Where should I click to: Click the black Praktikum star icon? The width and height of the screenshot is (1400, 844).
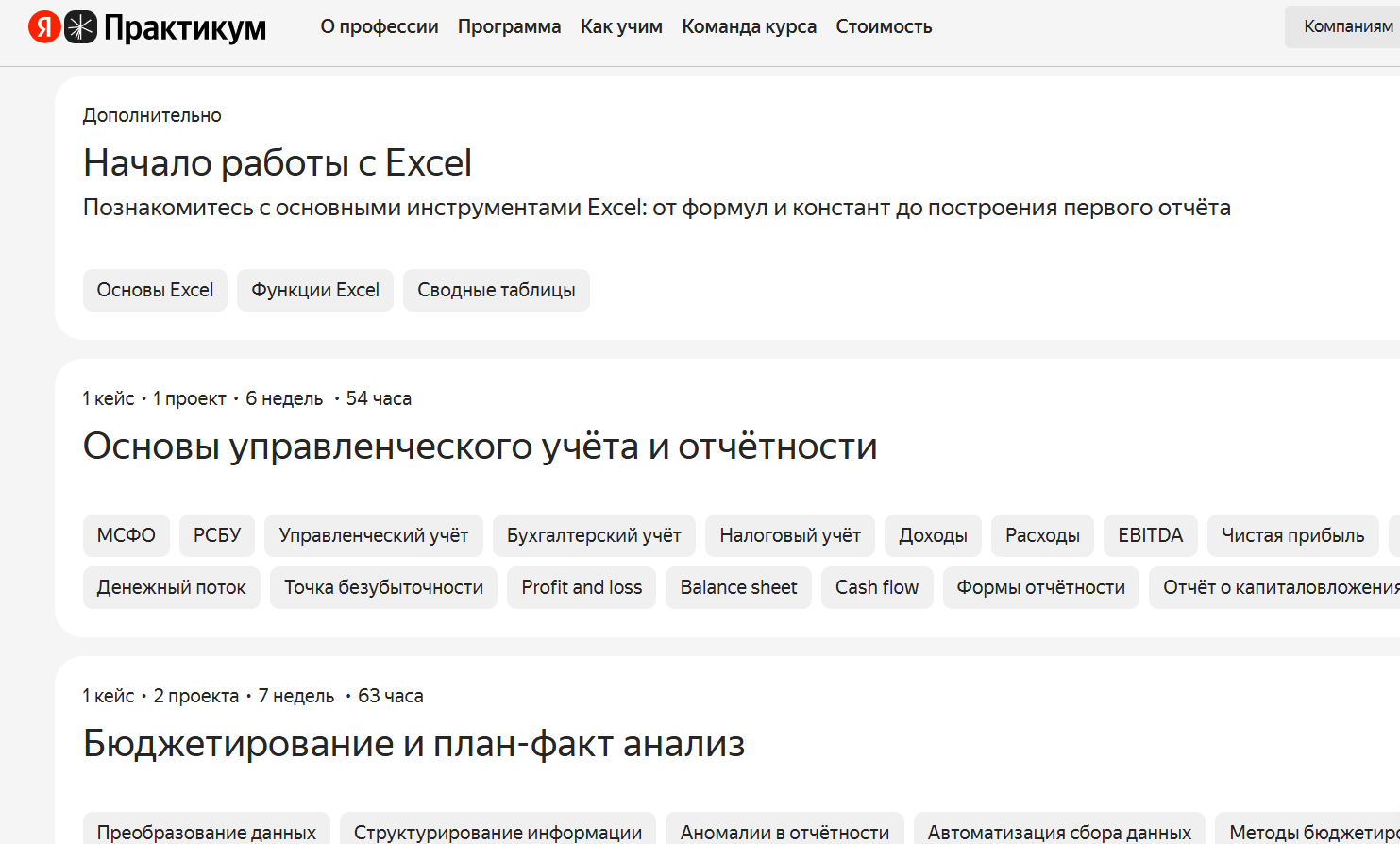pos(80,27)
